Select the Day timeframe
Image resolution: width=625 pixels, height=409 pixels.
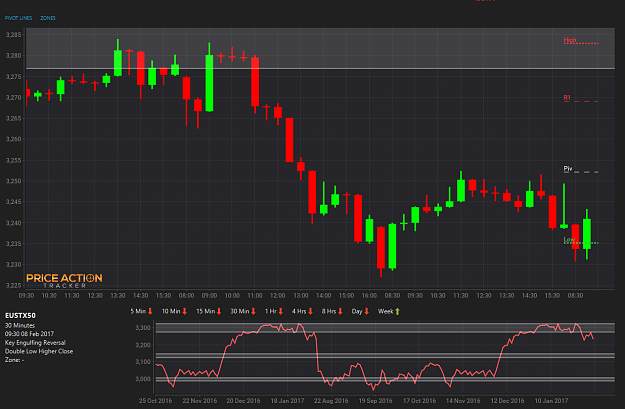tap(357, 311)
